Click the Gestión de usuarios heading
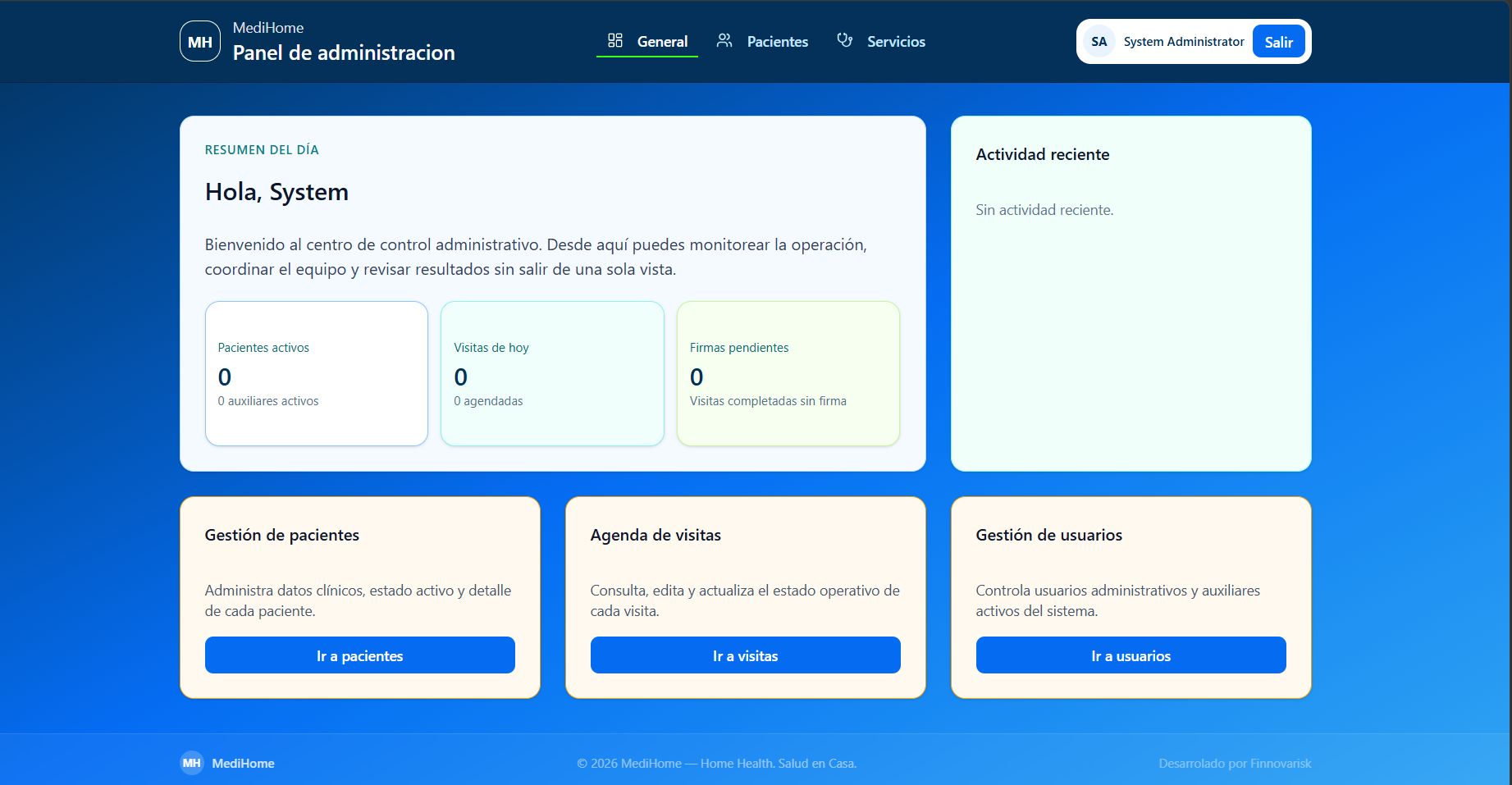1512x785 pixels. [1049, 535]
